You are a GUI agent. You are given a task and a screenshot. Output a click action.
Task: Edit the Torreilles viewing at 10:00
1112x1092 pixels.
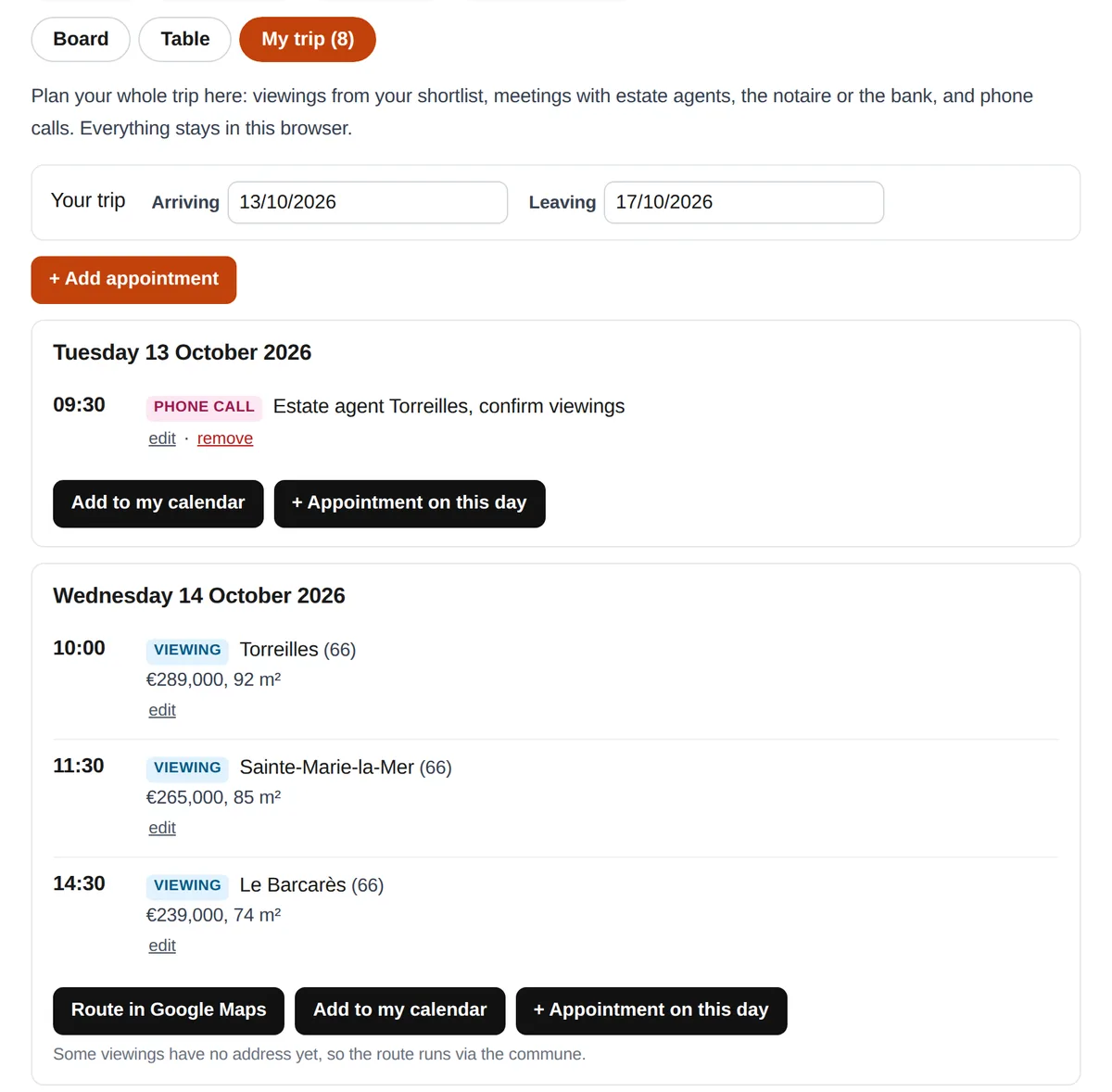coord(162,710)
